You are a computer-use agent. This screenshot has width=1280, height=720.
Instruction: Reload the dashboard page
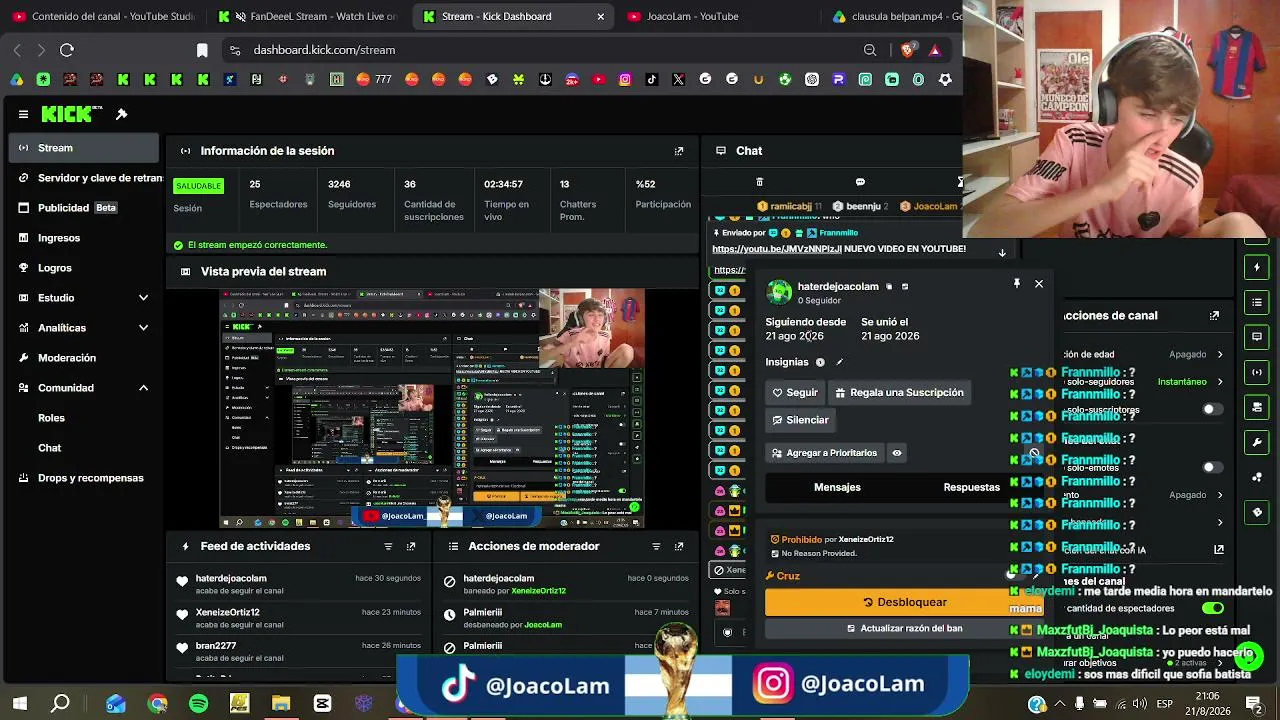[x=67, y=50]
